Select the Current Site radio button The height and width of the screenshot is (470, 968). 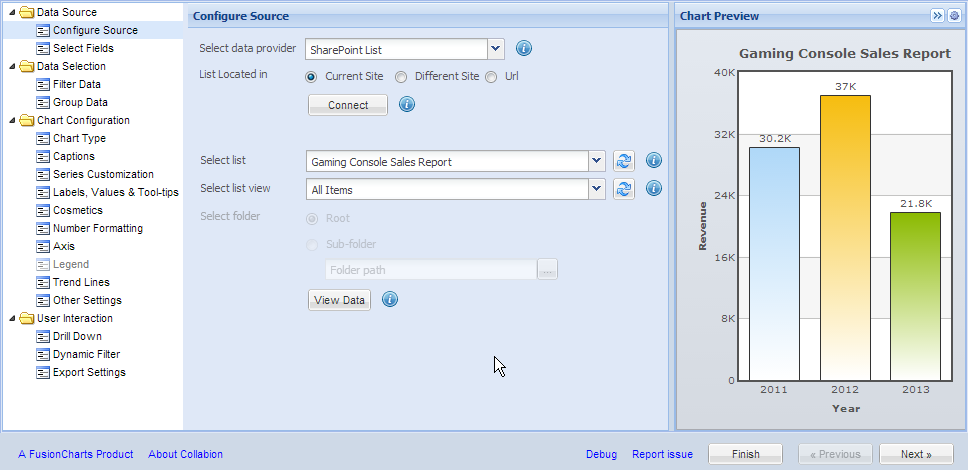(x=311, y=77)
